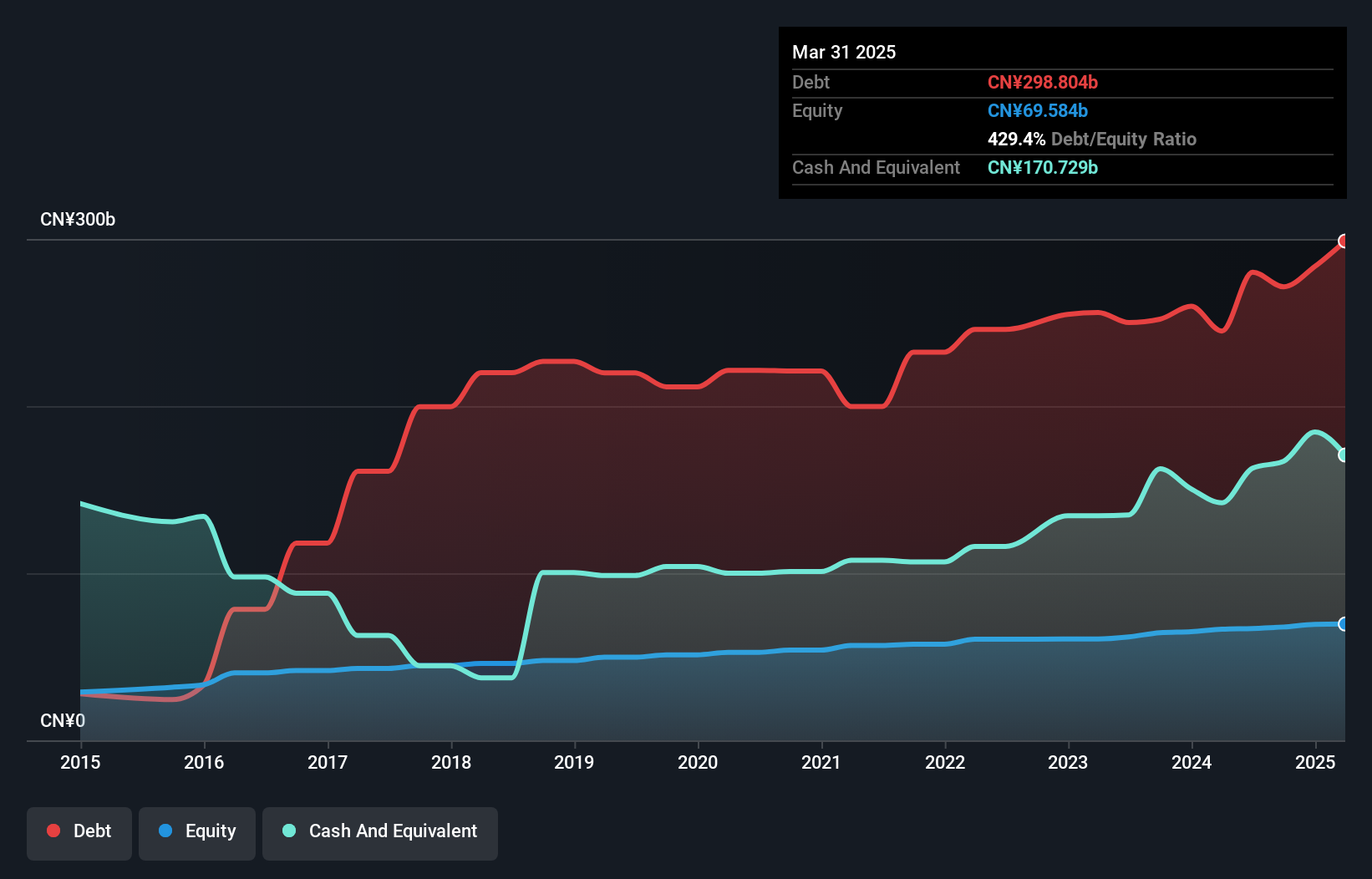Click the 2020 x-axis label
The height and width of the screenshot is (879, 1372).
coord(698,762)
